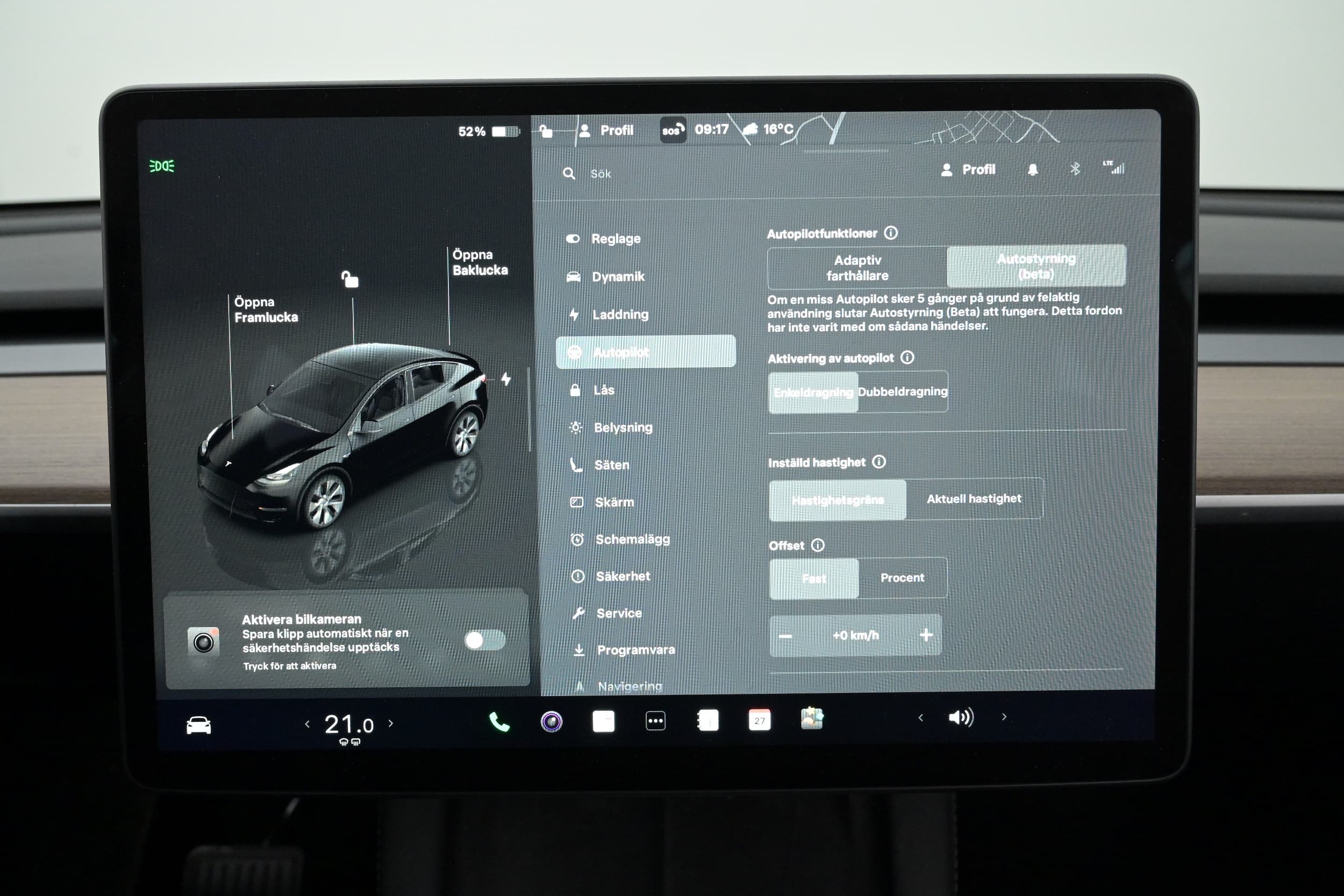The width and height of the screenshot is (1344, 896).
Task: Open the calendar app showing 27
Action: click(x=760, y=720)
